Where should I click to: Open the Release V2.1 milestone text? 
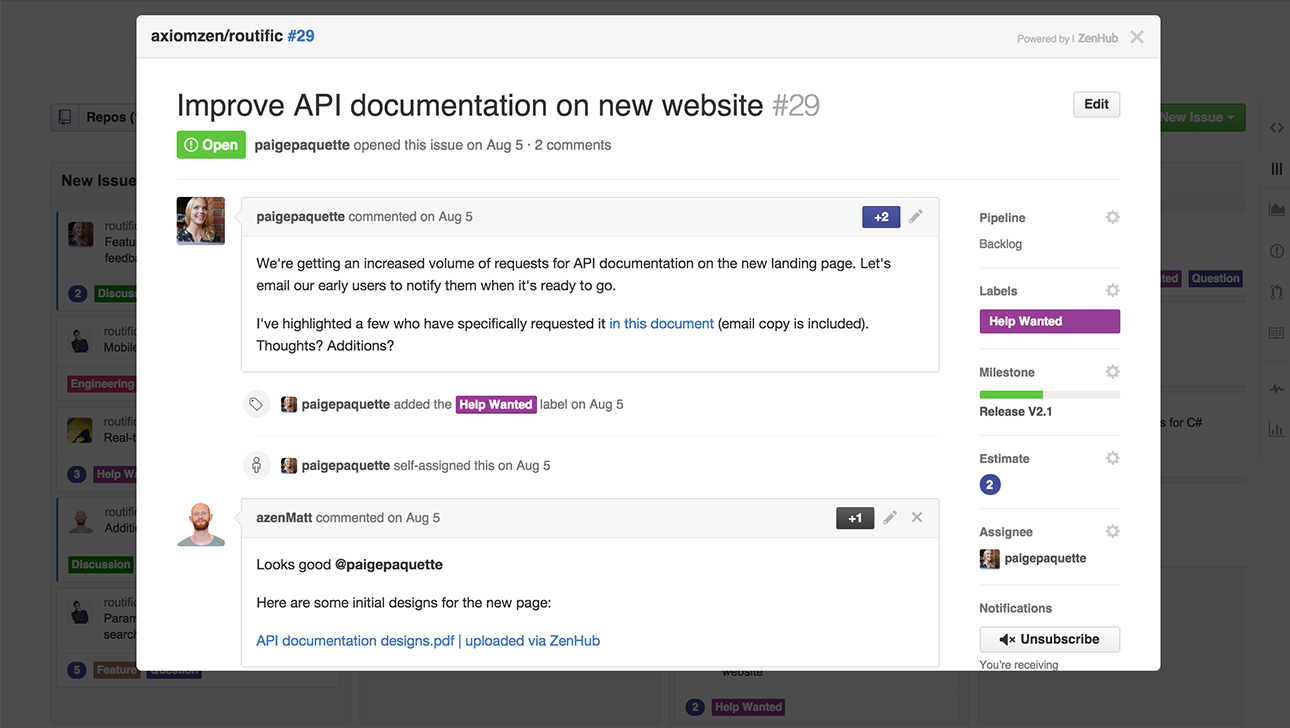point(1015,412)
